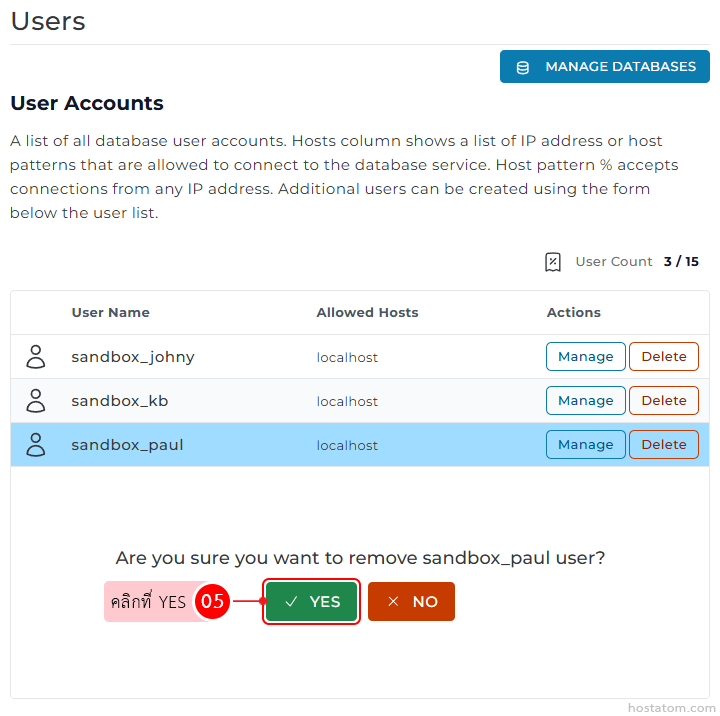Click the Actions column header
Image resolution: width=720 pixels, height=716 pixels.
574,312
